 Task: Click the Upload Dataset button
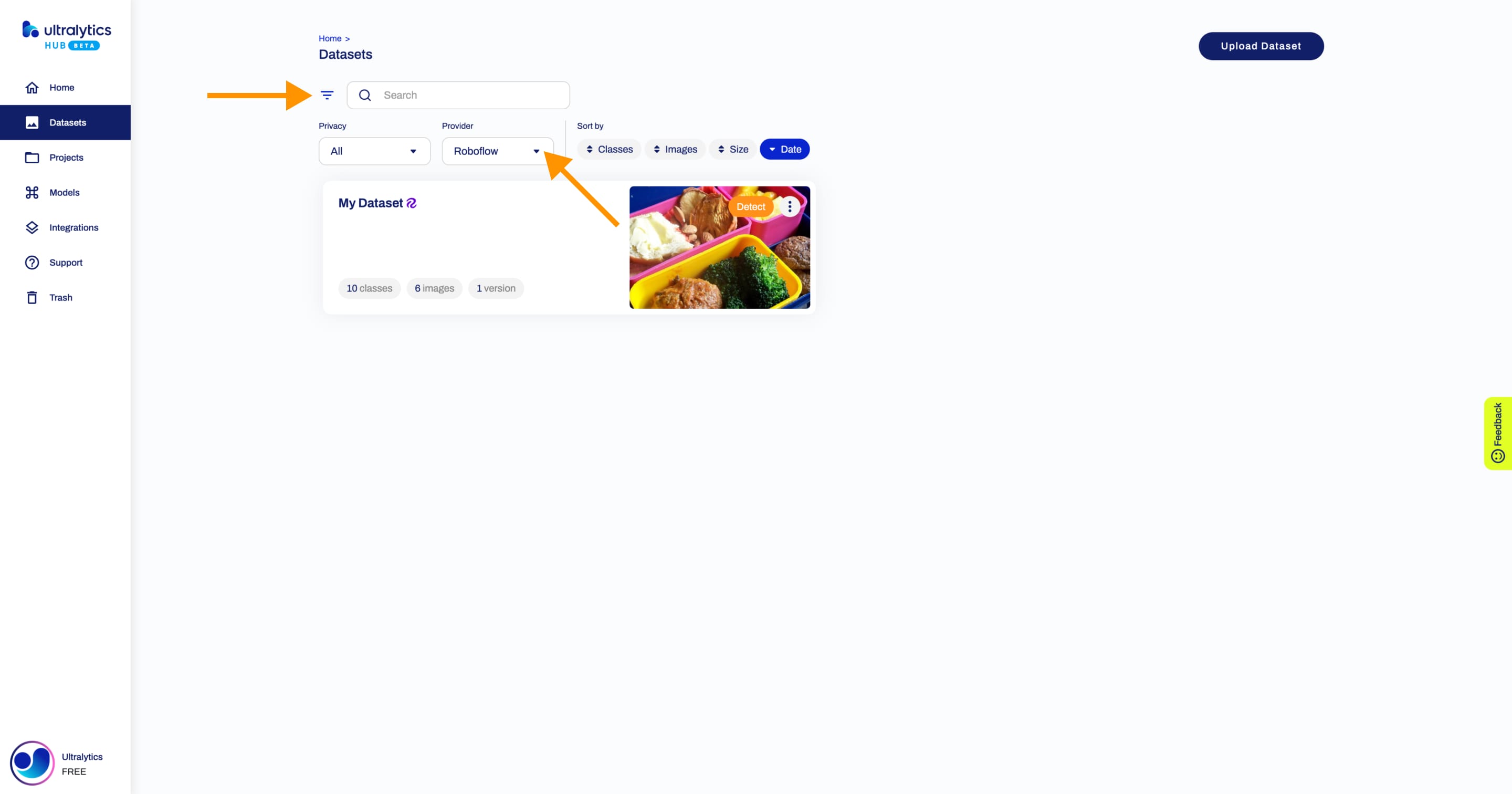click(1261, 46)
